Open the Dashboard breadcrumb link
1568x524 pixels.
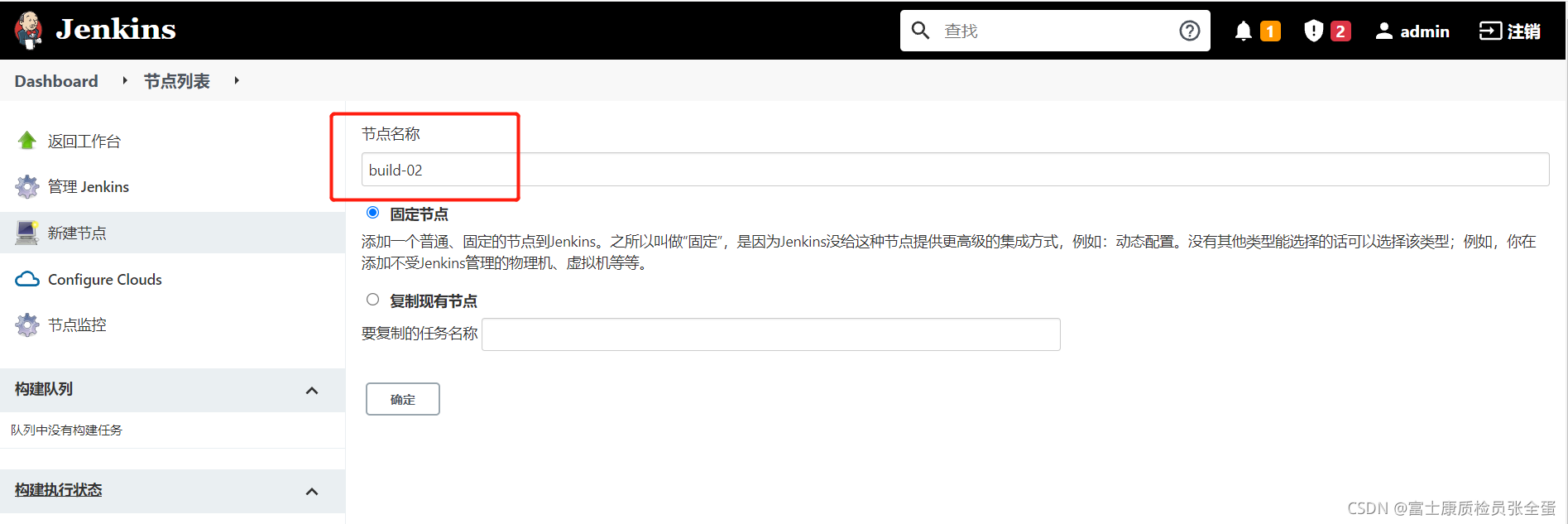point(56,81)
